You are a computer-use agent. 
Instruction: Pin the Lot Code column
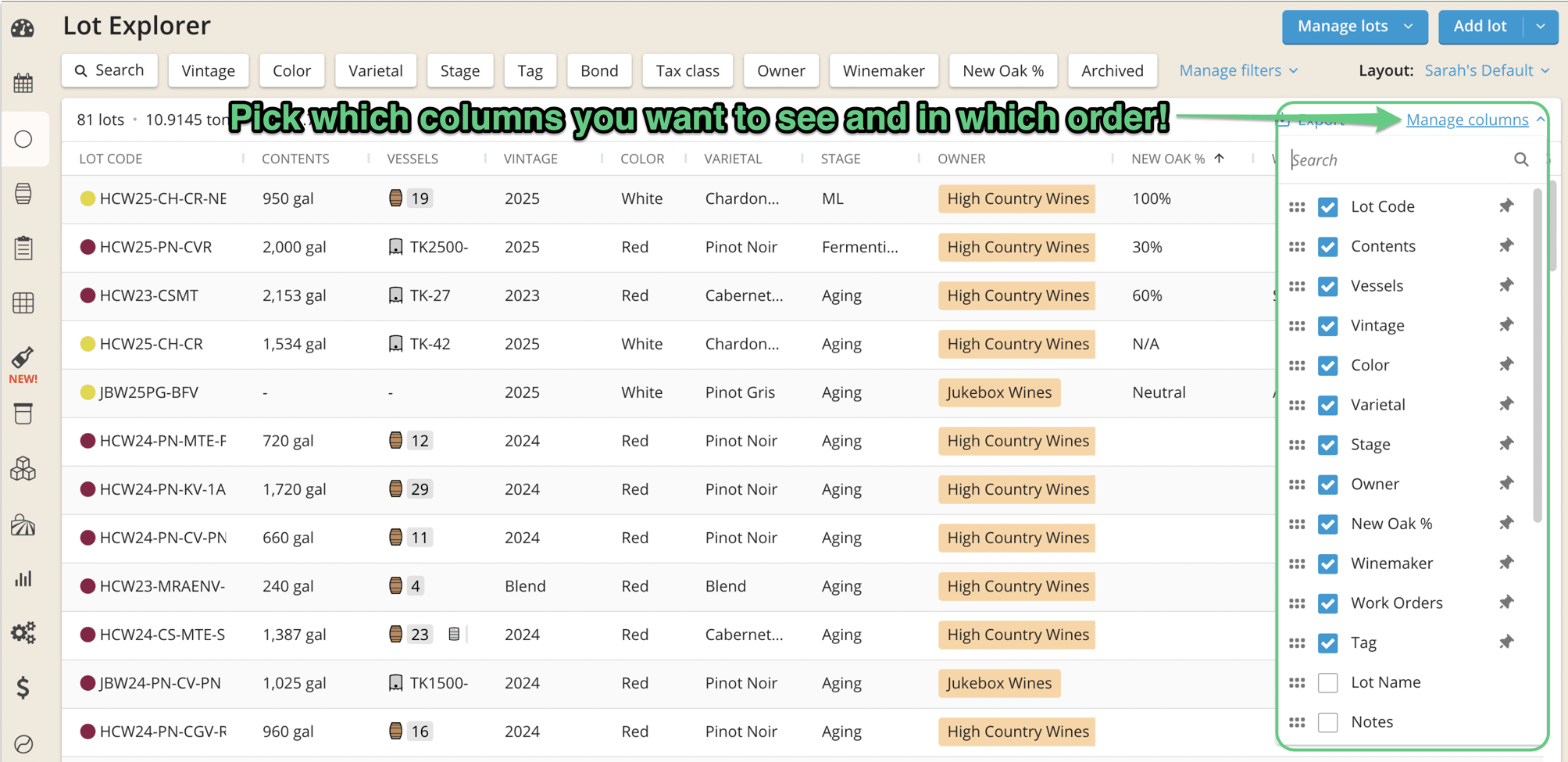tap(1506, 206)
